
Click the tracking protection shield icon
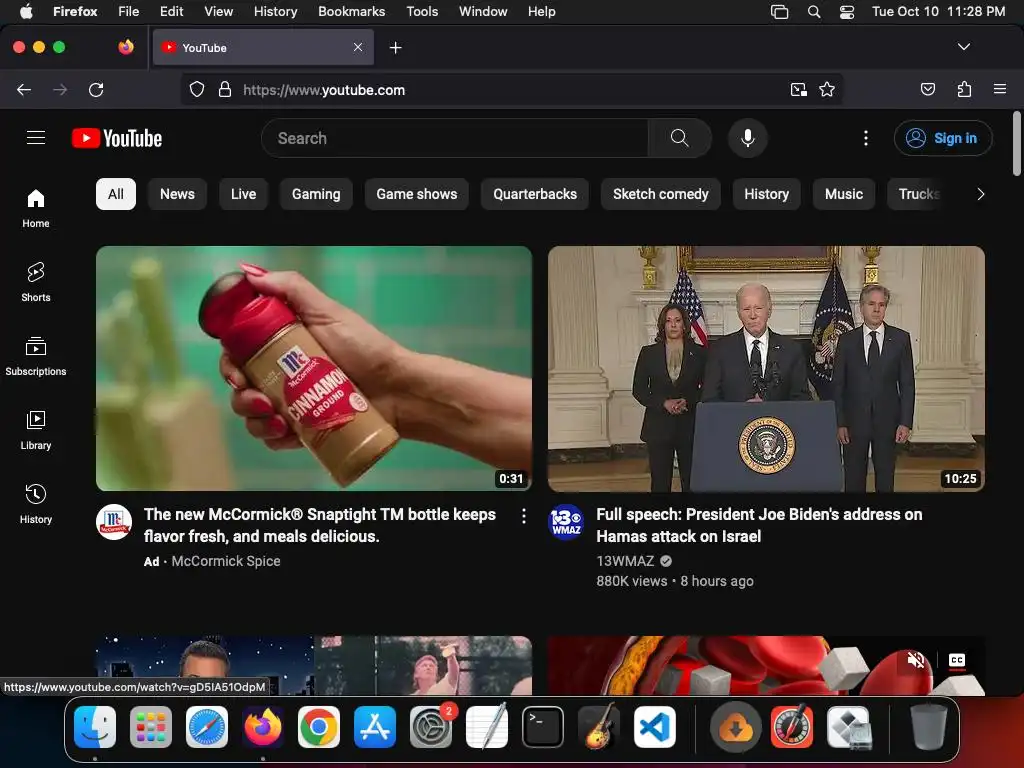197,89
